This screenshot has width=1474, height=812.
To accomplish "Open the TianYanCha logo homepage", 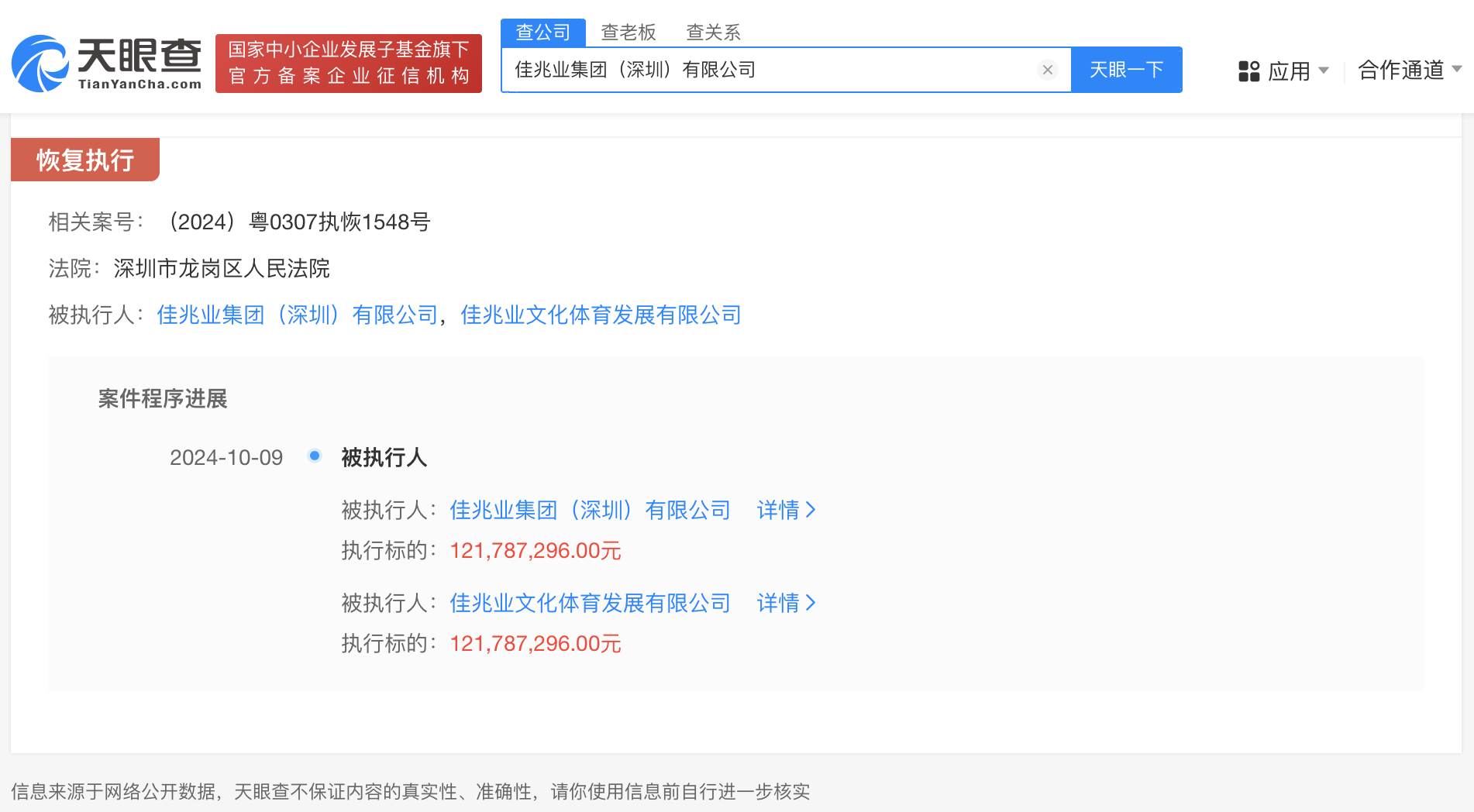I will (107, 64).
